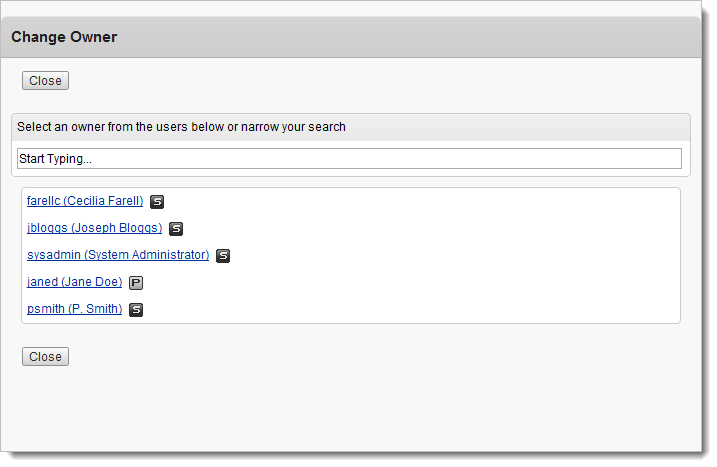Screen dimensions: 717x467
Task: Choose janed (Jane Doe) as owner
Action: tap(75, 282)
